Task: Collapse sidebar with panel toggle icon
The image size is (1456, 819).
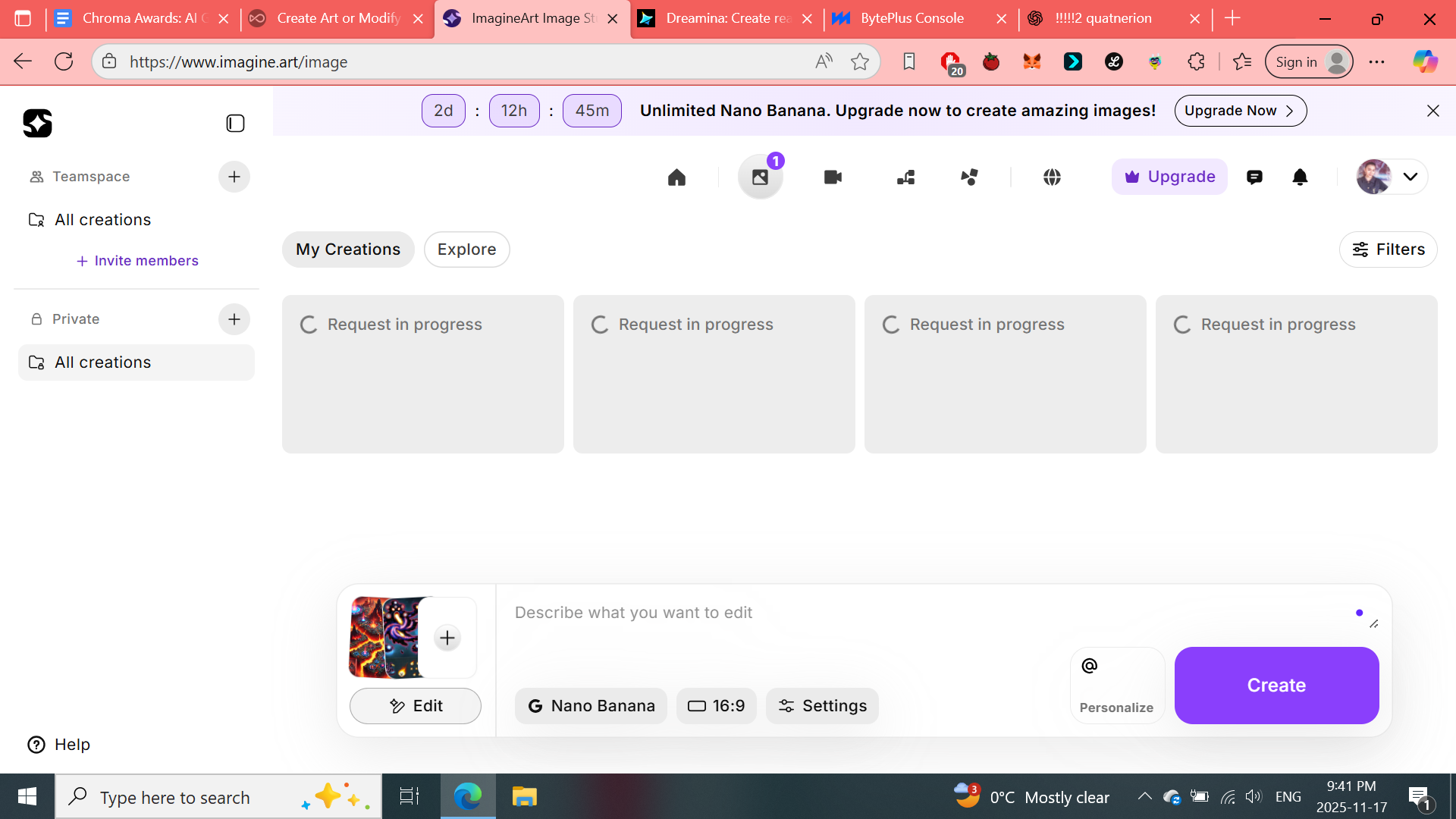Action: pyautogui.click(x=235, y=124)
